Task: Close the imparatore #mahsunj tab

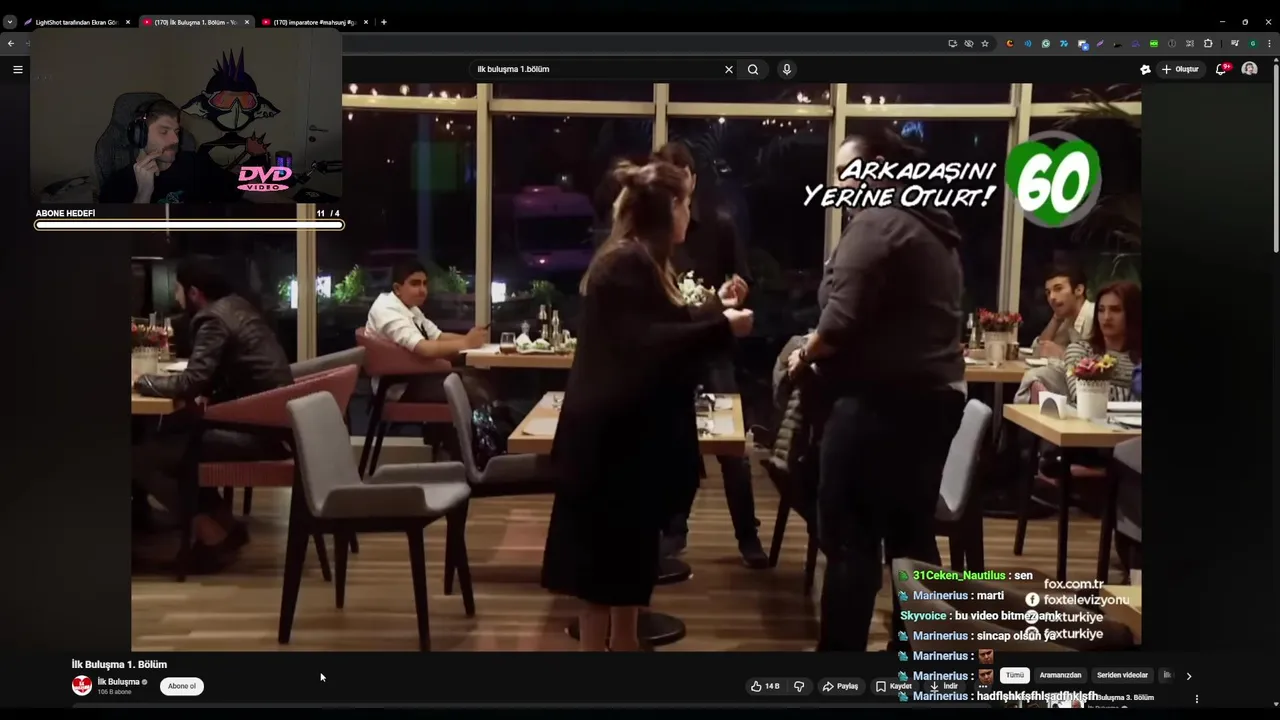Action: pos(366,22)
